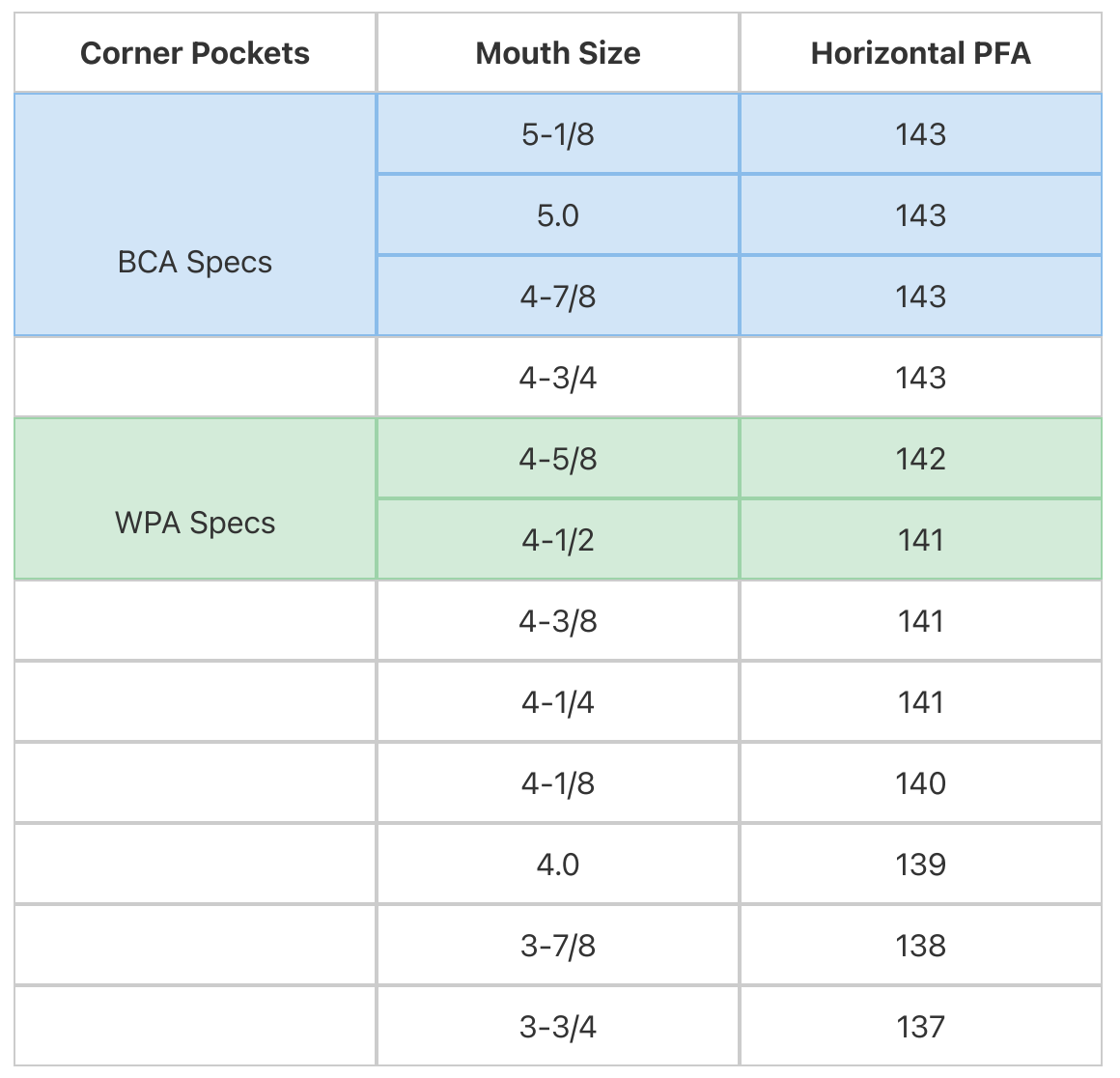Click the Horizontal PFA column header
Image resolution: width=1120 pixels, height=1078 pixels.
point(920,53)
